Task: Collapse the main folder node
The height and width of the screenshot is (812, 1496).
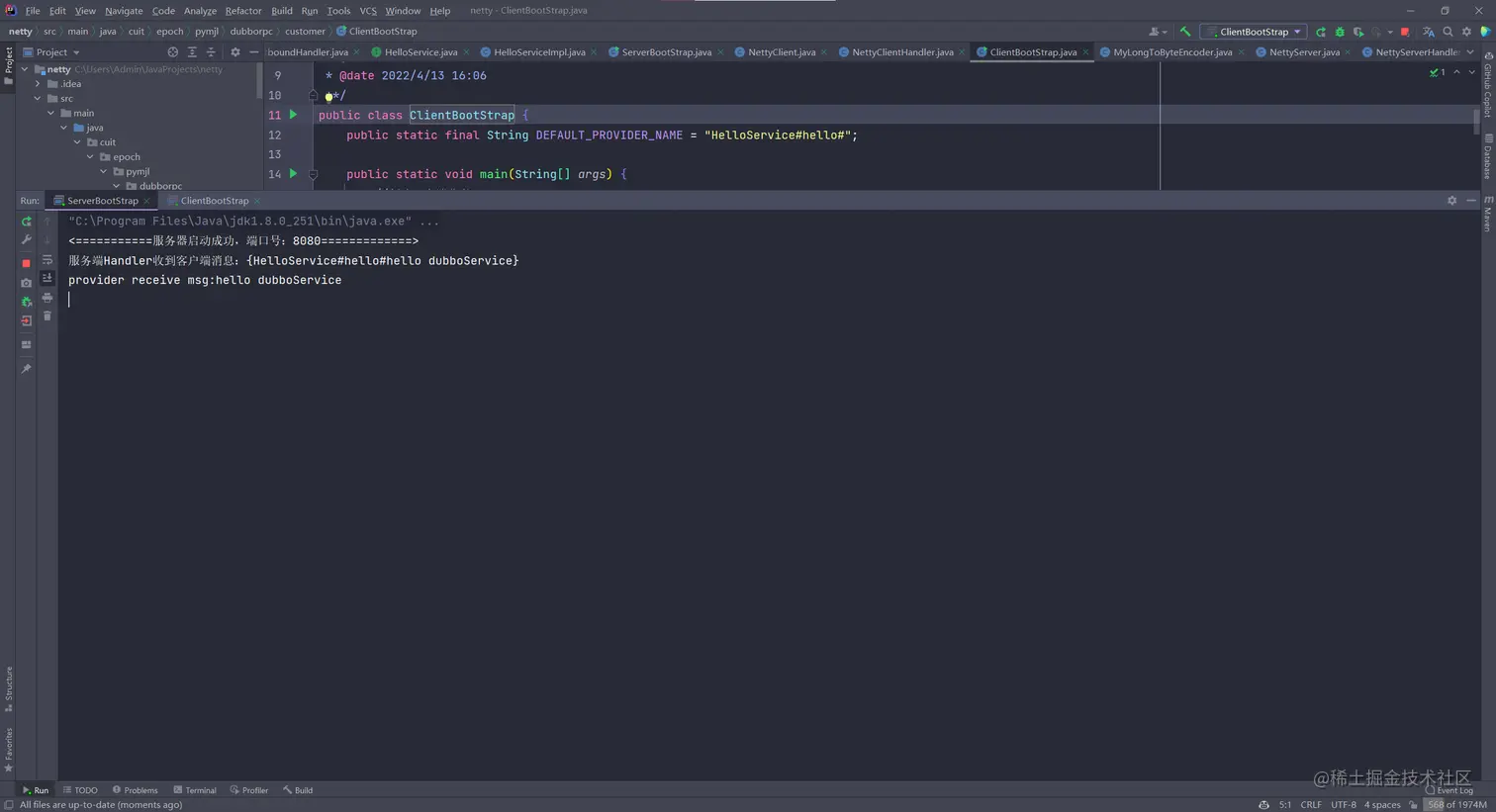Action: pyautogui.click(x=50, y=114)
